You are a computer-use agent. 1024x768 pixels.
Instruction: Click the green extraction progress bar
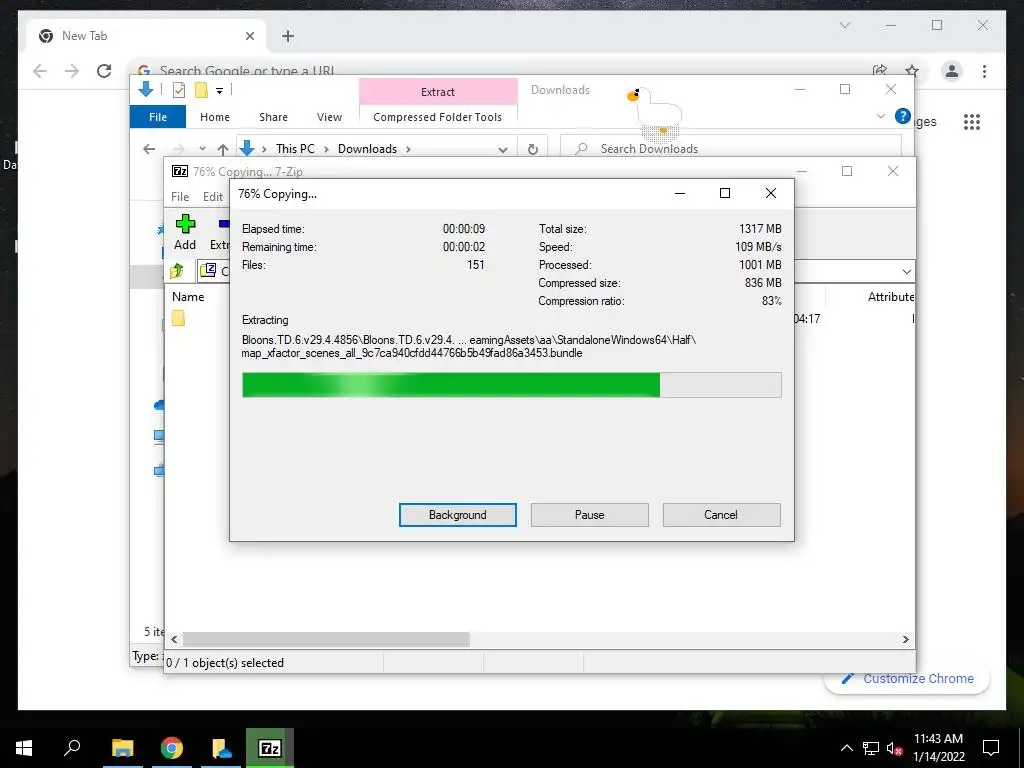511,385
